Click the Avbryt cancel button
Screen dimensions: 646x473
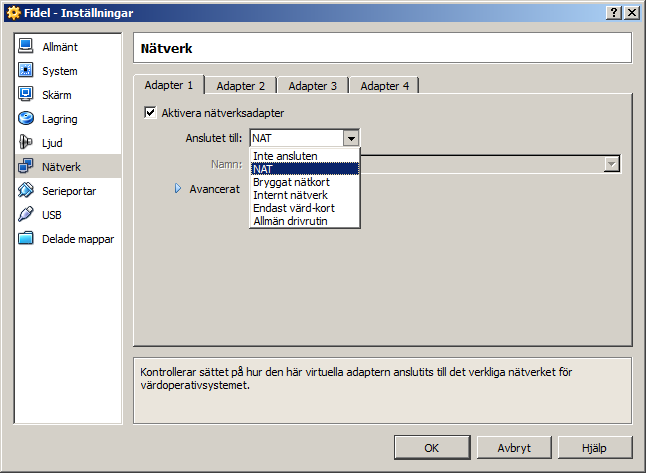pyautogui.click(x=514, y=448)
